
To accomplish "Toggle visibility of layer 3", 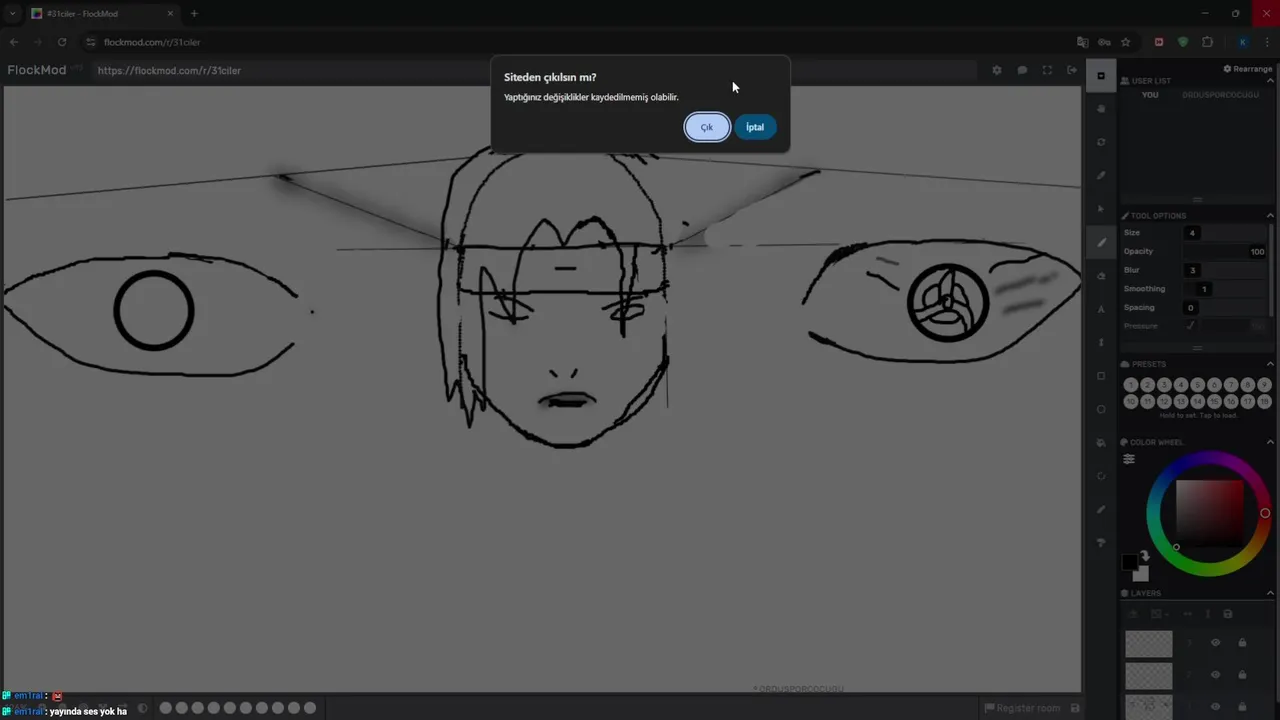I will pos(1215,643).
